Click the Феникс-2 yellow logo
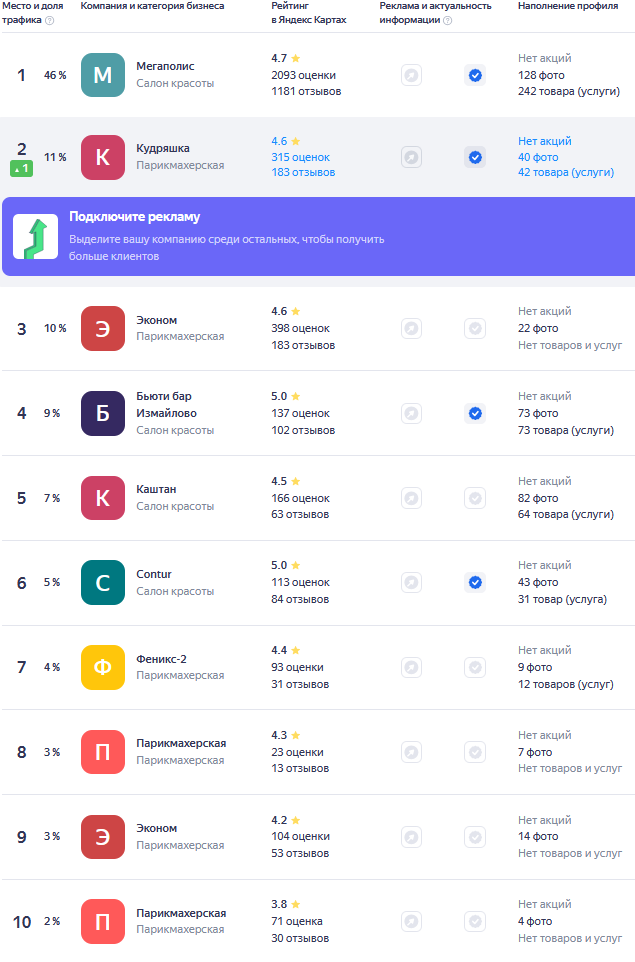 (102, 667)
